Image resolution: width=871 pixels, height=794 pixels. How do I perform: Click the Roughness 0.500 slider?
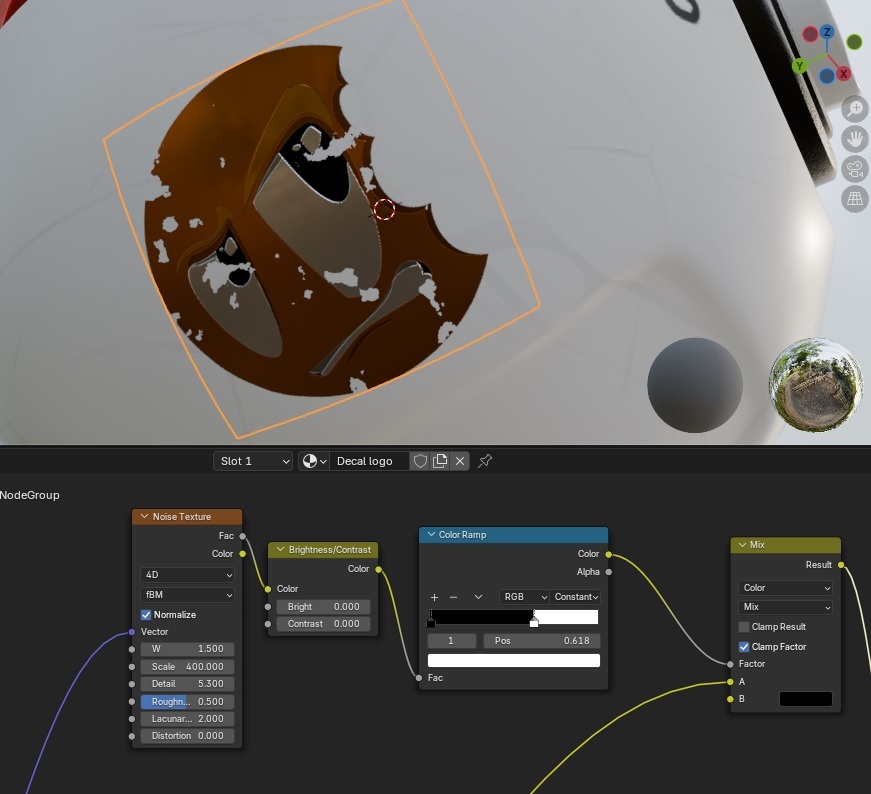coord(187,701)
